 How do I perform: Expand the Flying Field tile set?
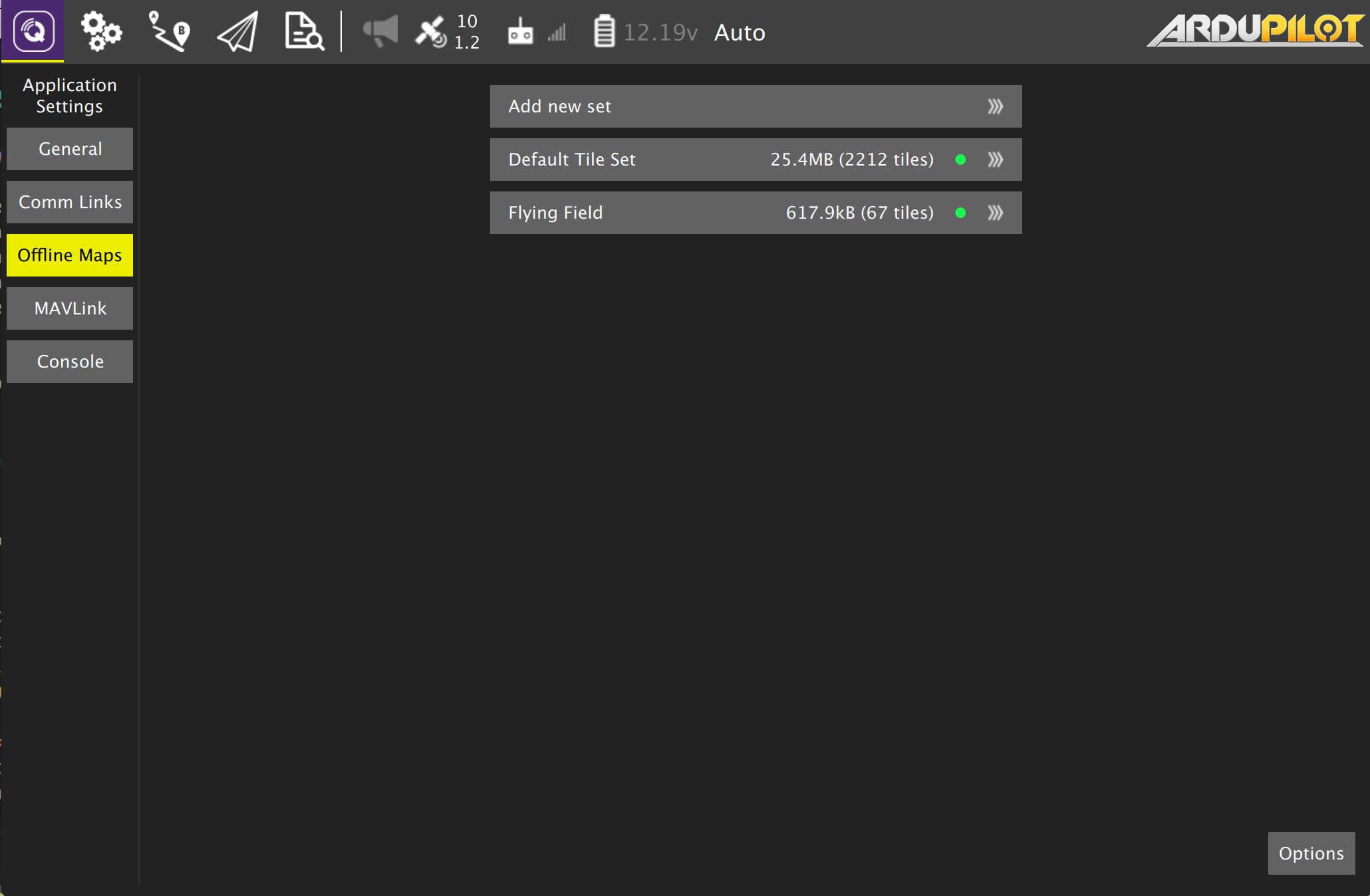(x=996, y=213)
